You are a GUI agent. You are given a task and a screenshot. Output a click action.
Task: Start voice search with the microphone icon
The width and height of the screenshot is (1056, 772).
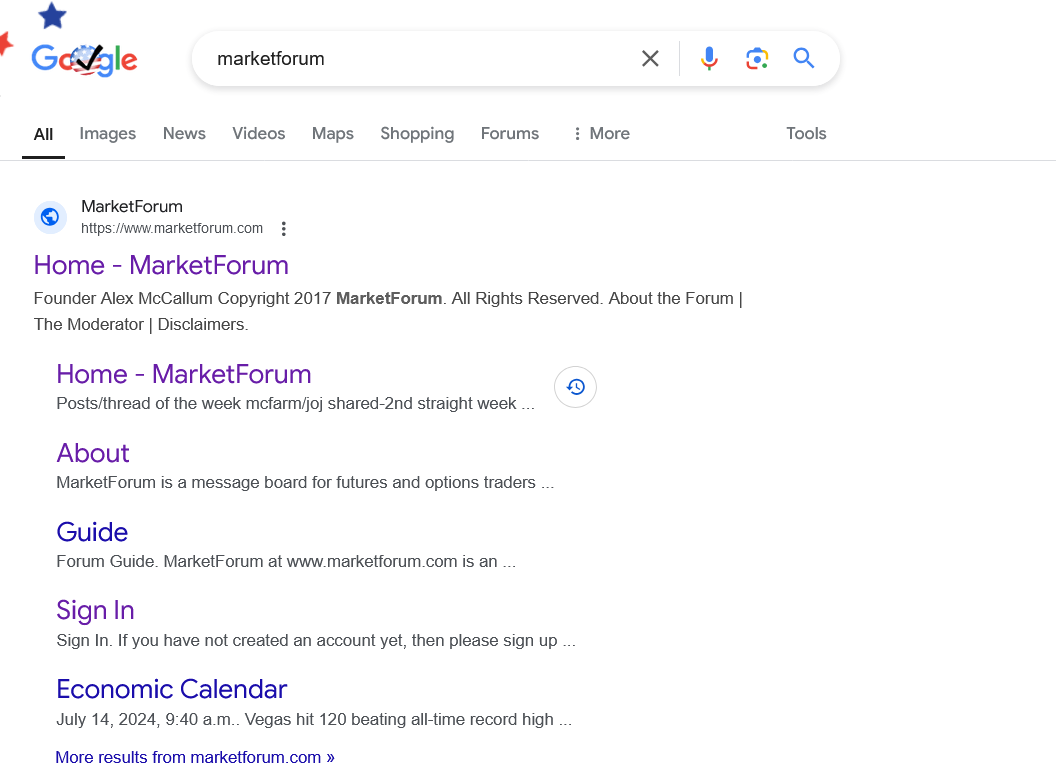coord(708,59)
